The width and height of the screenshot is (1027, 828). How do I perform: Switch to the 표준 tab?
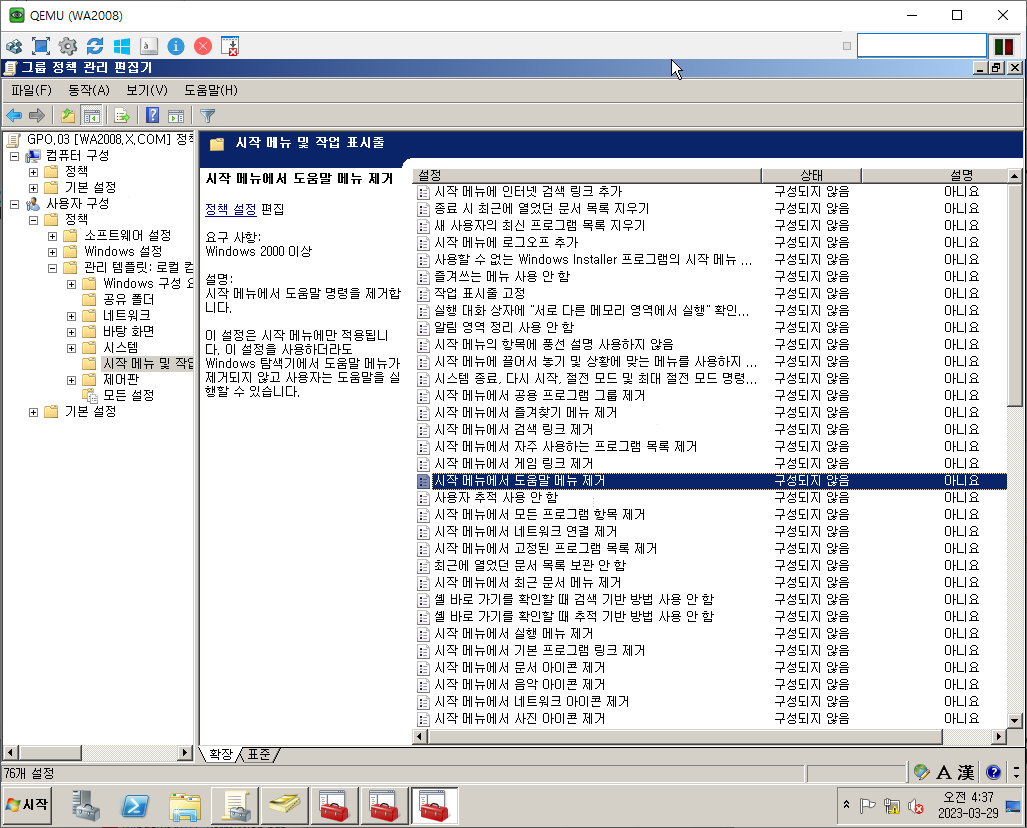click(259, 755)
